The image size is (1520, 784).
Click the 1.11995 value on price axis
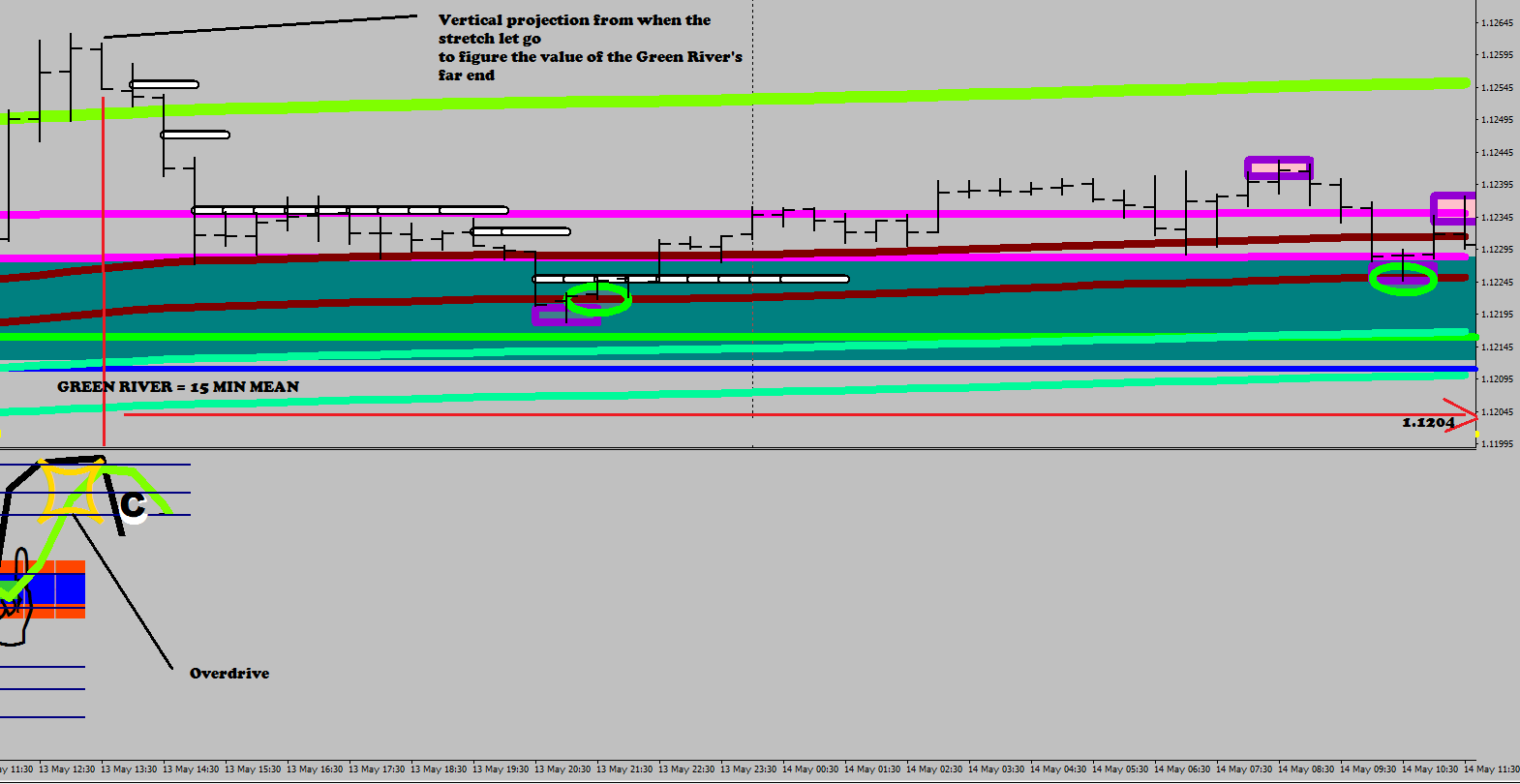(1497, 444)
